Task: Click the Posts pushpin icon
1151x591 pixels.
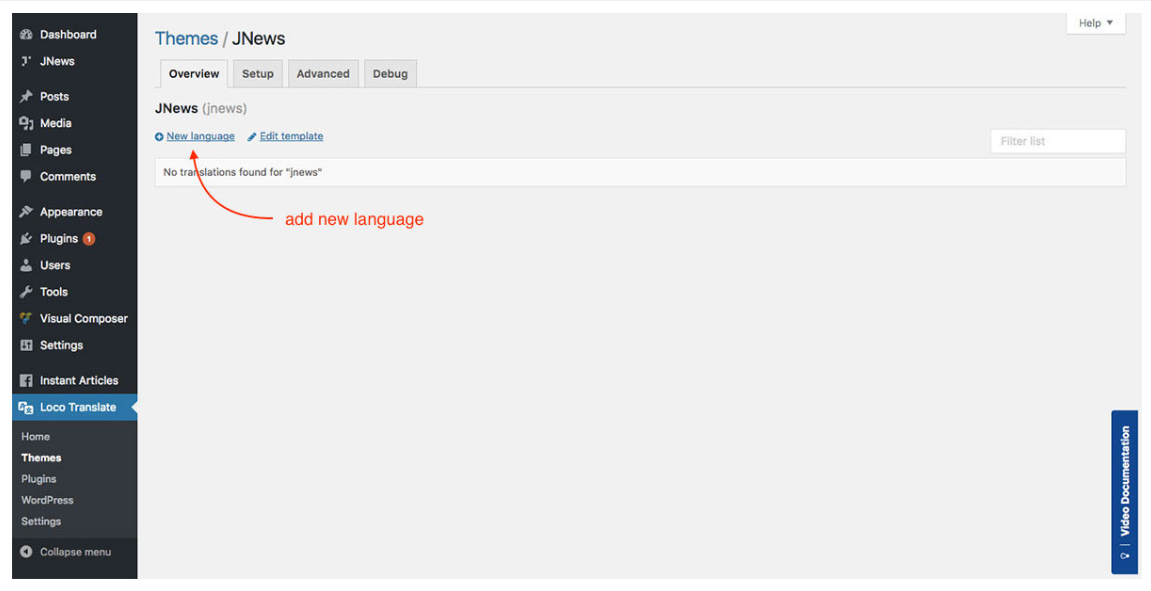Action: (x=25, y=96)
